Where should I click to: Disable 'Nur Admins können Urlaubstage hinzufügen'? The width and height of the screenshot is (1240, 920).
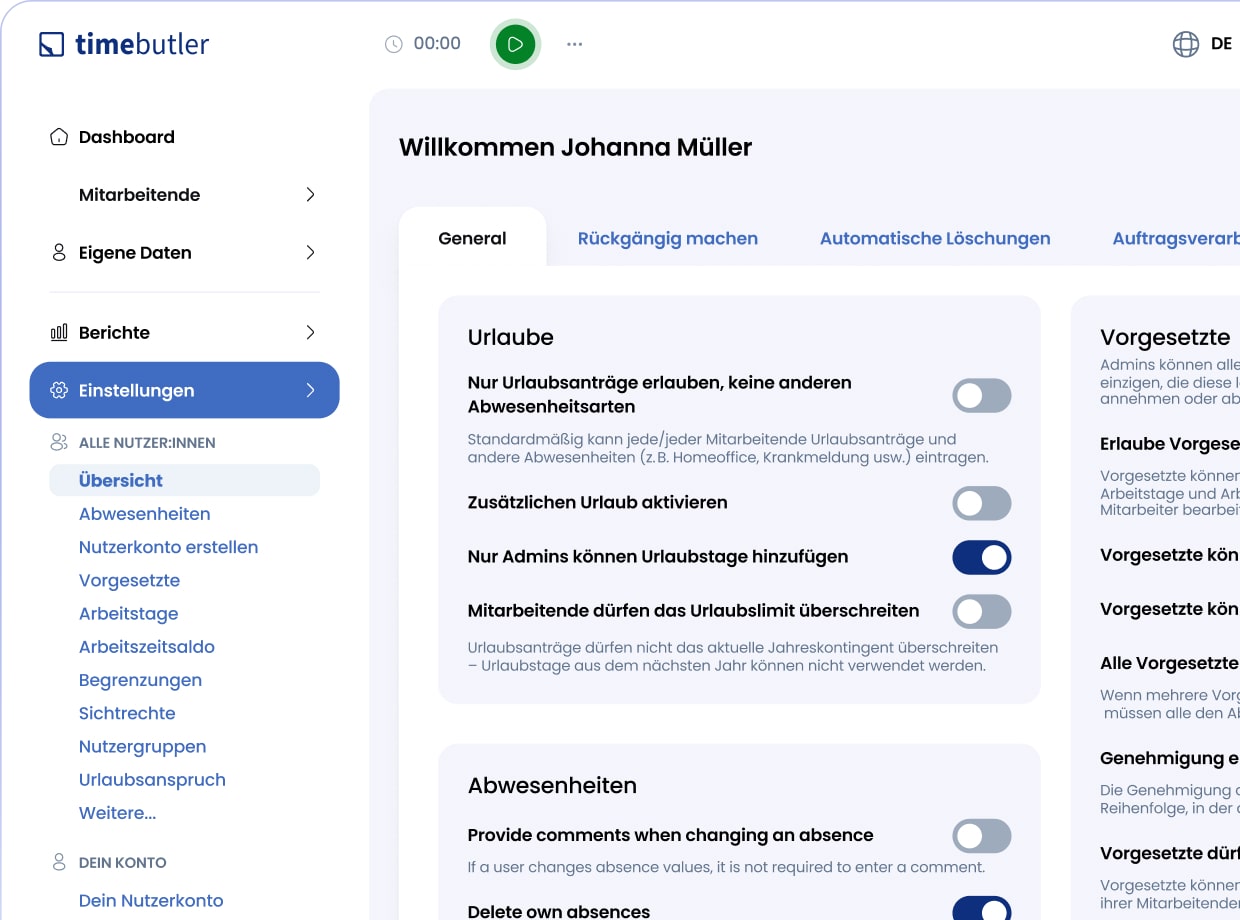pos(981,557)
